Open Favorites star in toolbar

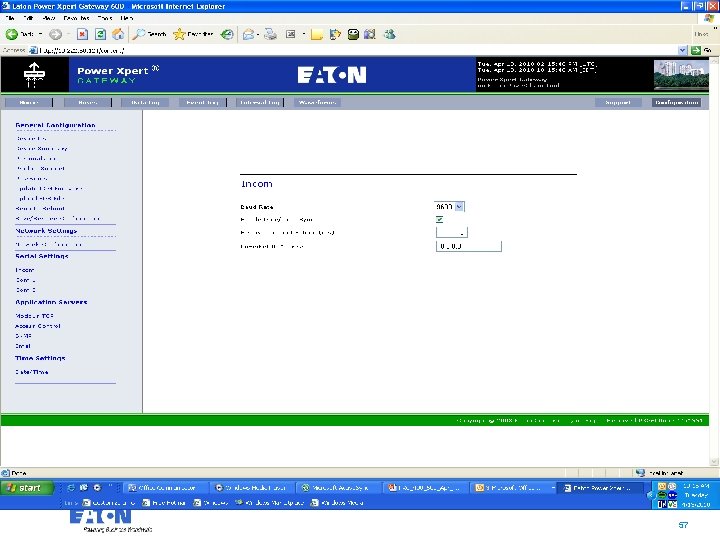tap(193, 34)
